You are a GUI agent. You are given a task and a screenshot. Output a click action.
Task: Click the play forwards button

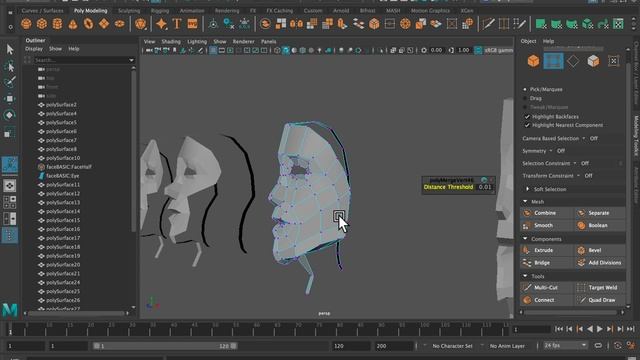tap(600, 329)
